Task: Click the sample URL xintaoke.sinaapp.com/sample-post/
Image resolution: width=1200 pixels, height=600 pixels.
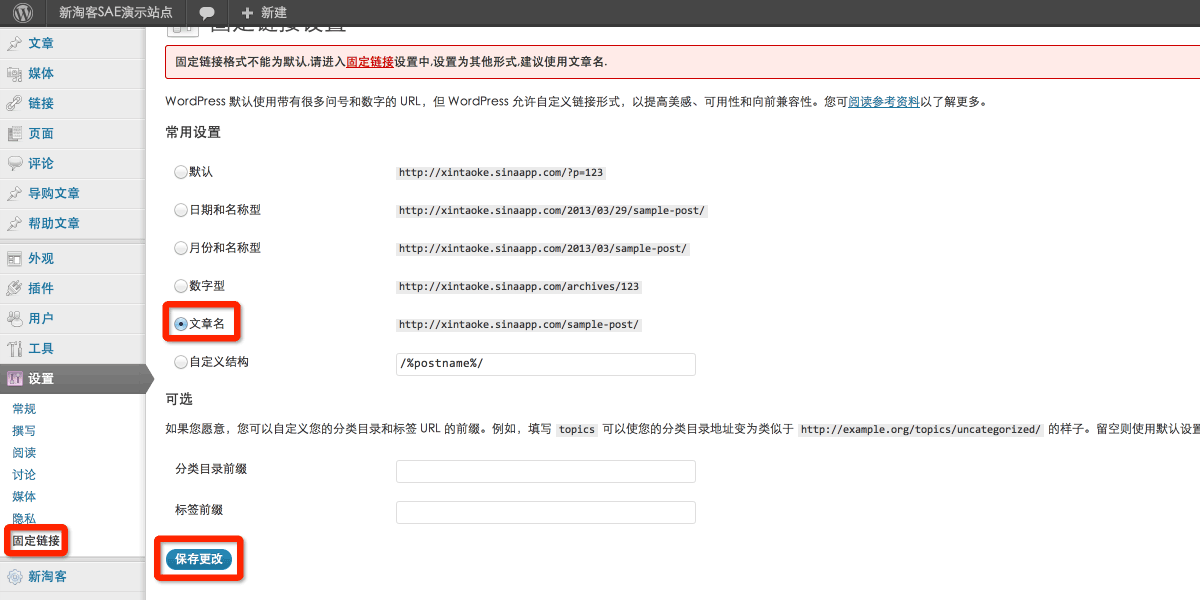Action: point(519,325)
